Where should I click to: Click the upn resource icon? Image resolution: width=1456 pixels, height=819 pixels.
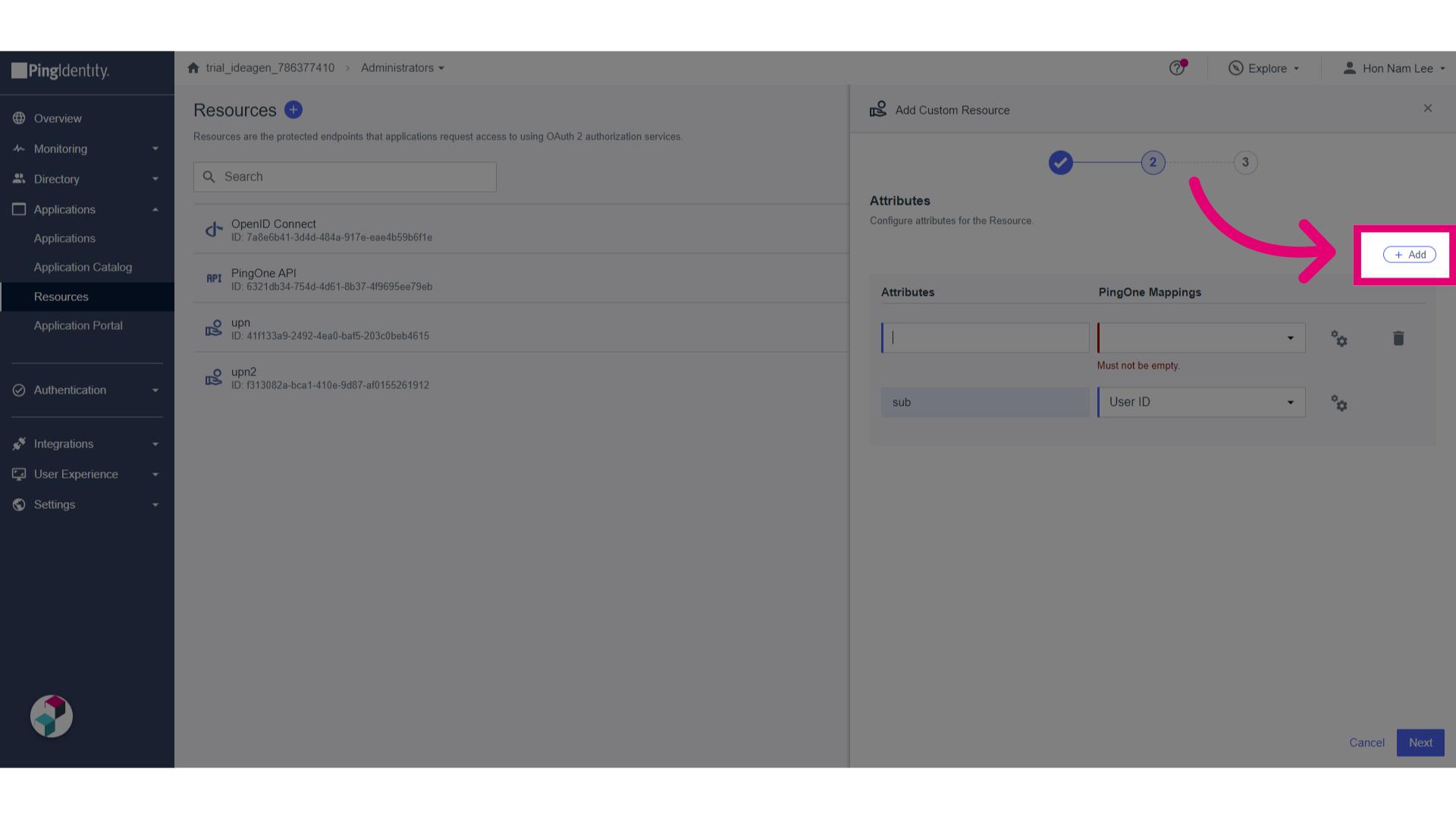point(214,328)
